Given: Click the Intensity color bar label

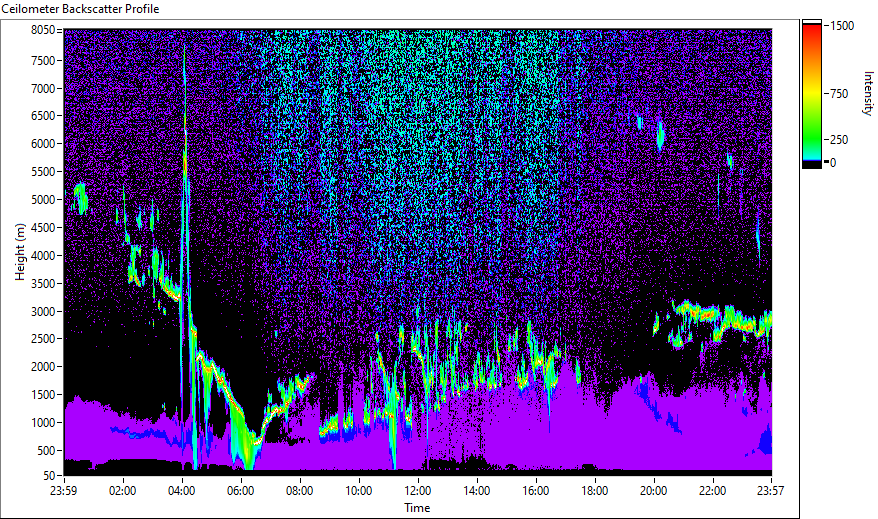Looking at the screenshot, I should point(868,93).
